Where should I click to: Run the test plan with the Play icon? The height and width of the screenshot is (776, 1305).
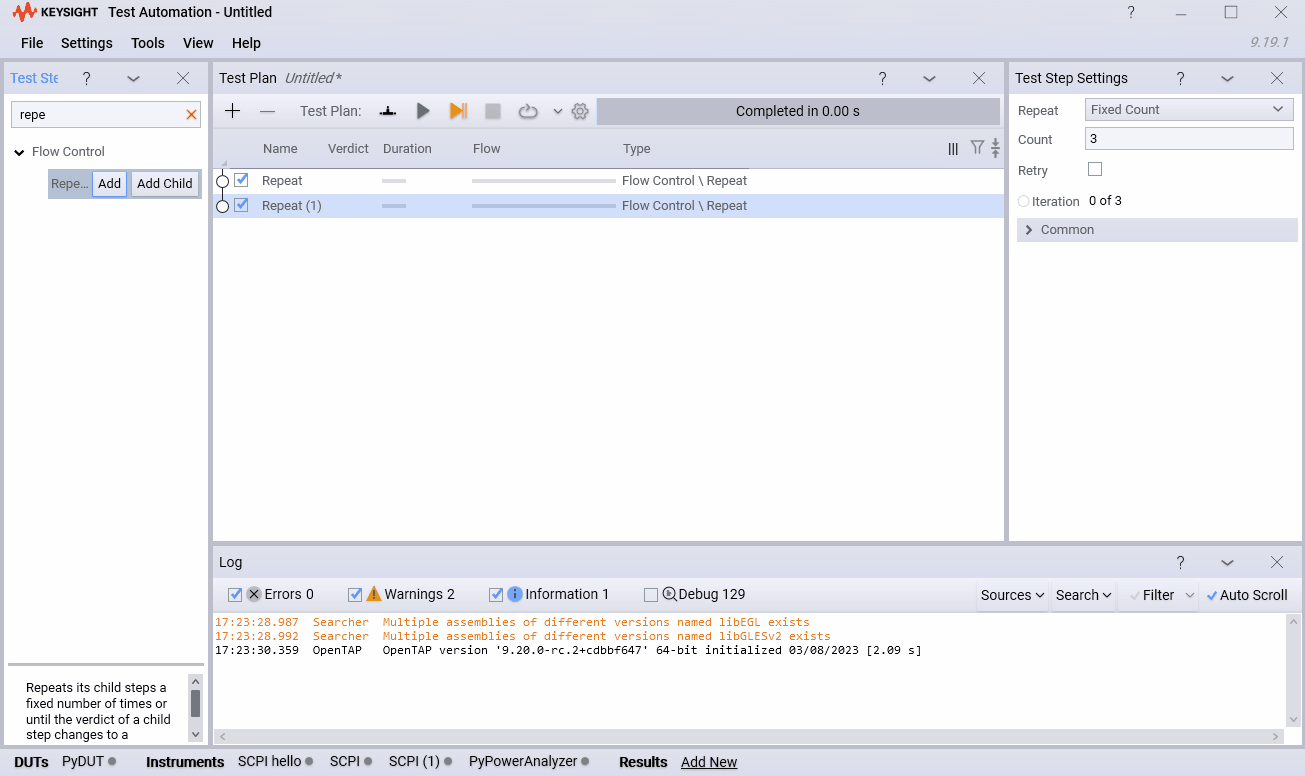[x=422, y=111]
